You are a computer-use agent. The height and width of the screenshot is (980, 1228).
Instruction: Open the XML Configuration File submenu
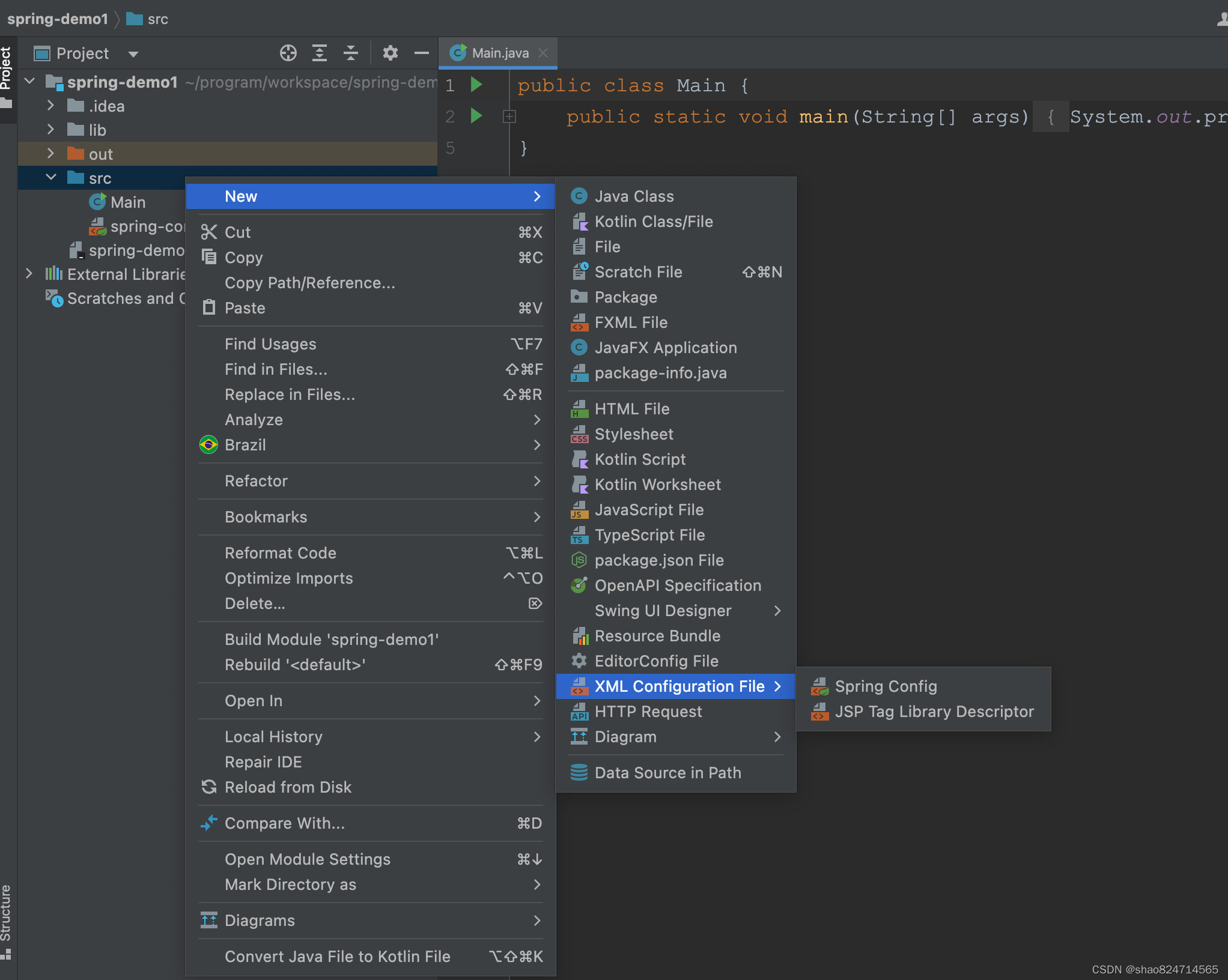click(x=676, y=686)
